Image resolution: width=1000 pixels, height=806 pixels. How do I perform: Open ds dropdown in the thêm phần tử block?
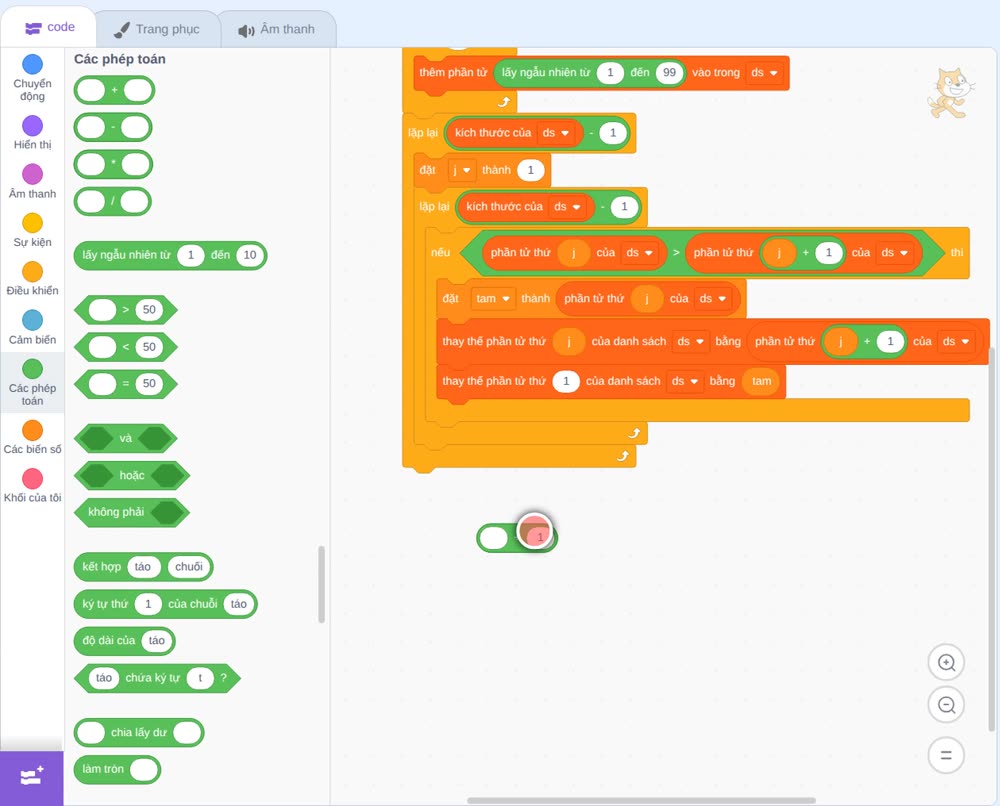(764, 73)
